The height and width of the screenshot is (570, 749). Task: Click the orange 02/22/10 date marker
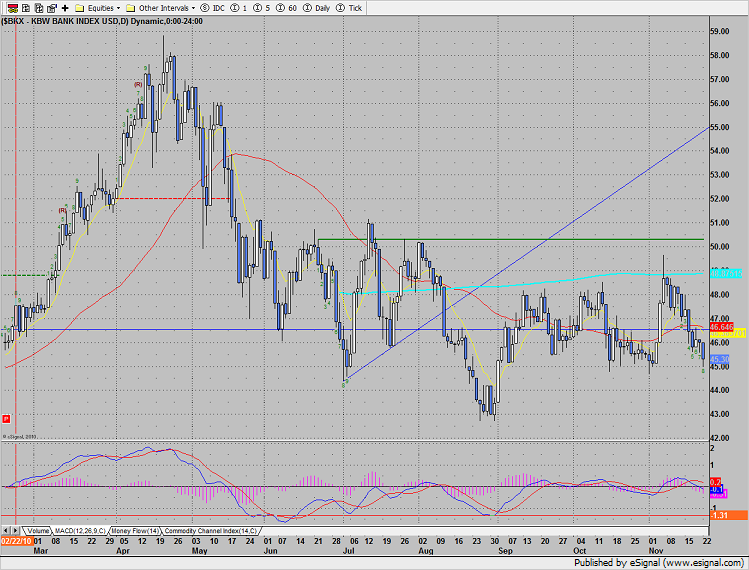pyautogui.click(x=16, y=541)
